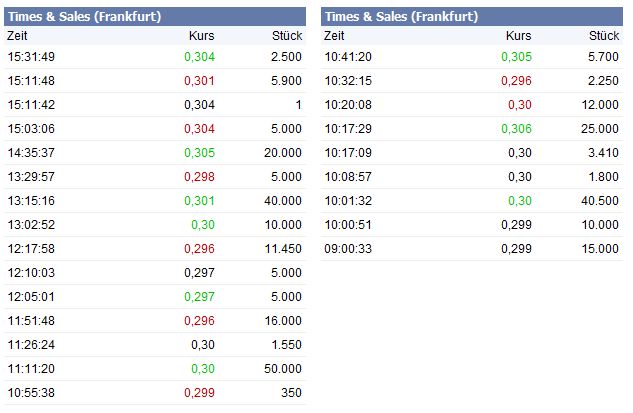
Task: Click the Zeit column header in the right table
Action: [x=336, y=36]
